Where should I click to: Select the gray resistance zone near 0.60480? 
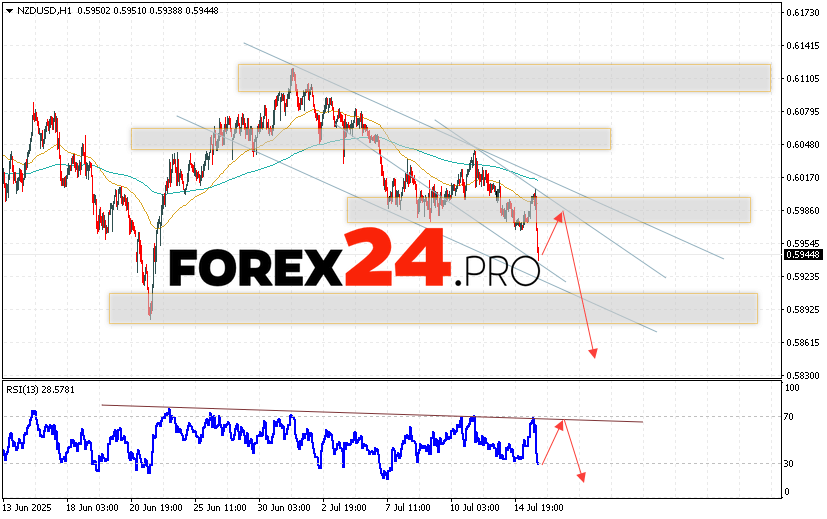[370, 139]
